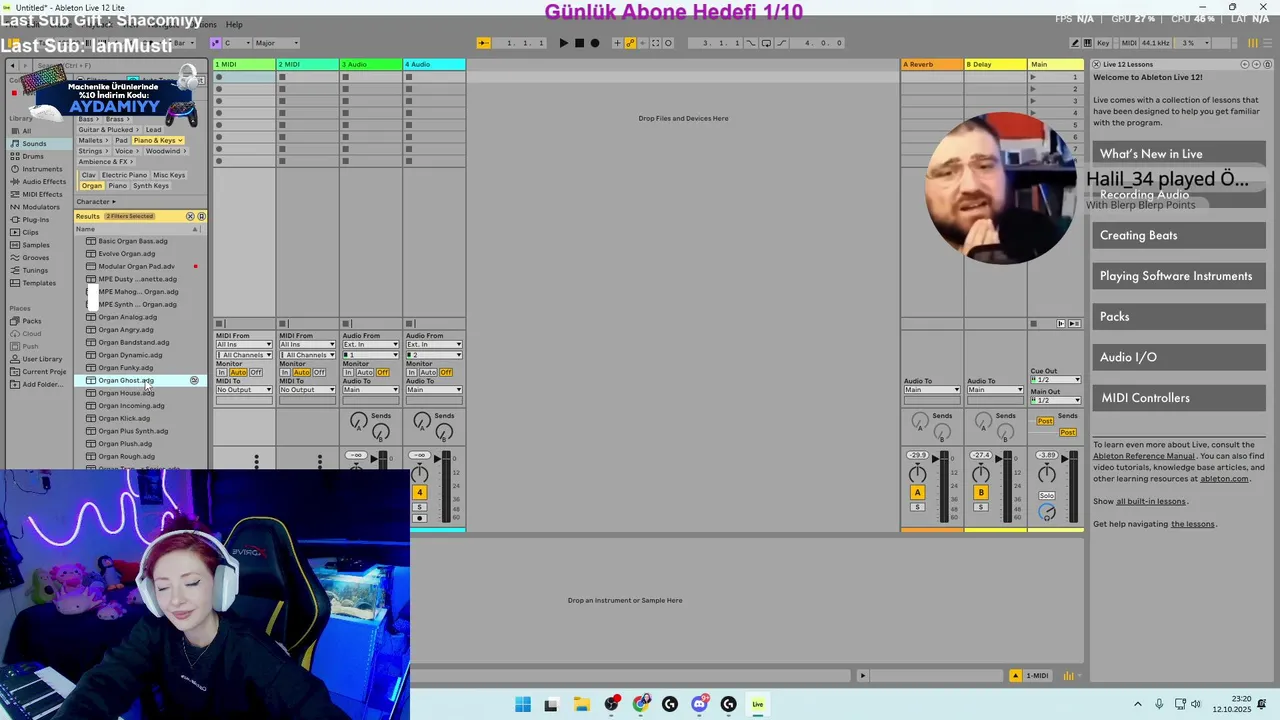Expand the Character filter group
The width and height of the screenshot is (1280, 720).
coord(97,202)
